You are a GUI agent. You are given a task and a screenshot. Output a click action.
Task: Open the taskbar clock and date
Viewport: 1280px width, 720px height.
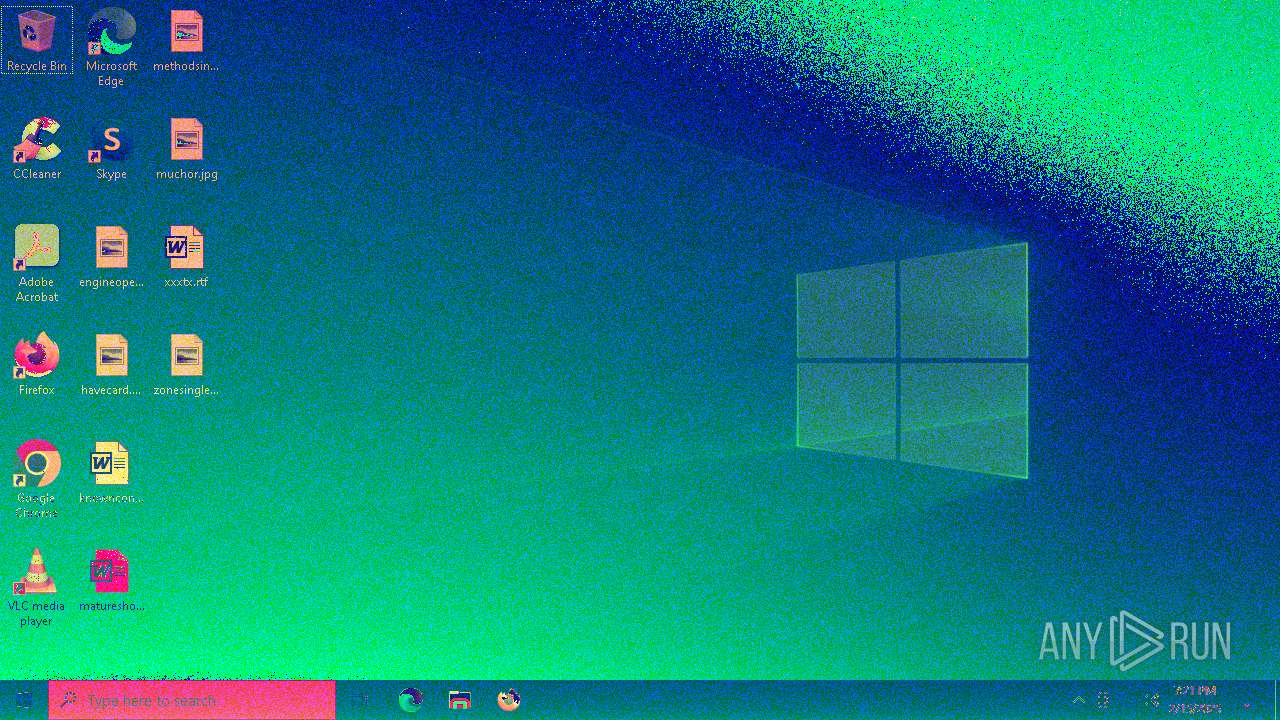click(x=1195, y=700)
